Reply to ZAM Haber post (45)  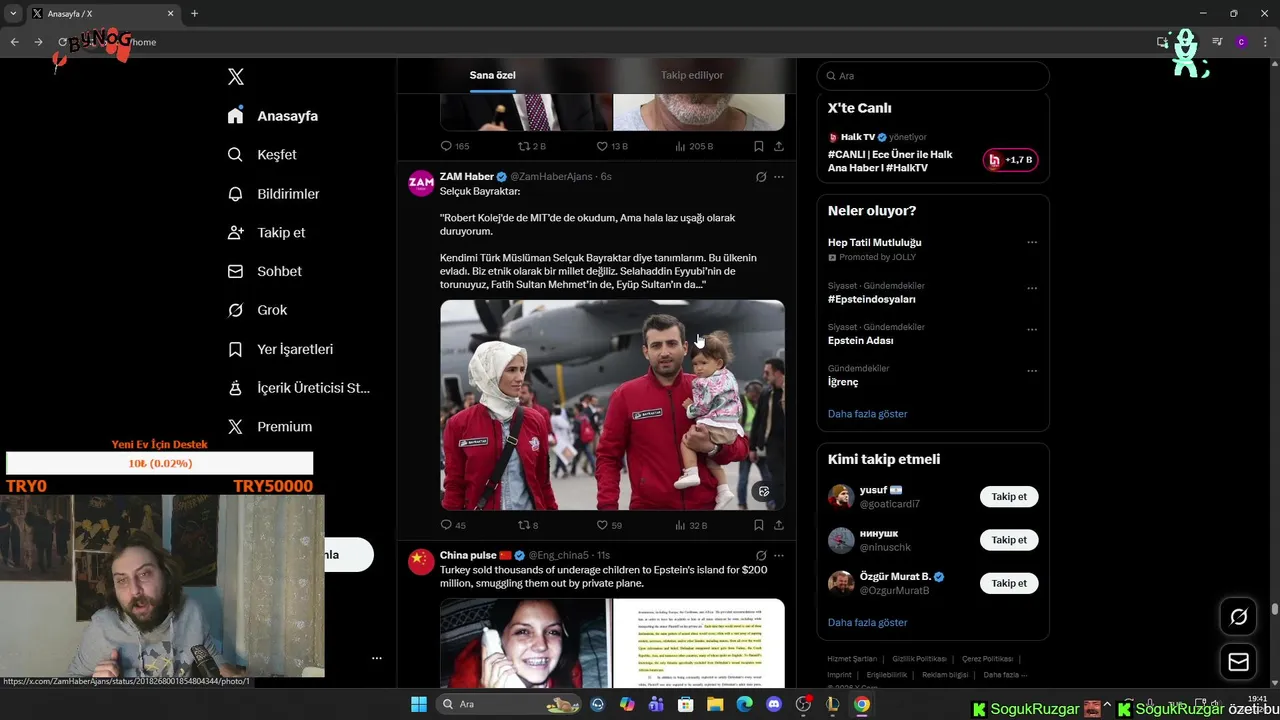click(x=453, y=525)
